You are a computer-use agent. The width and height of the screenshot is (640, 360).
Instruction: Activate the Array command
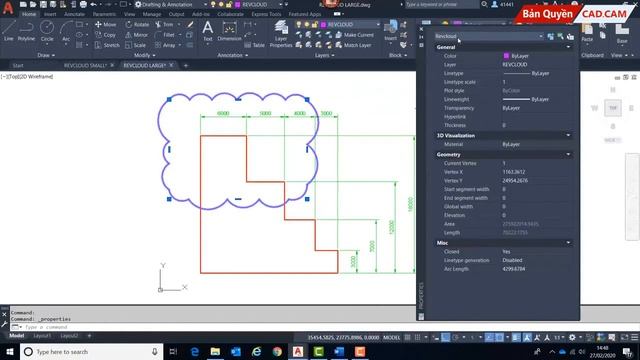click(165, 45)
